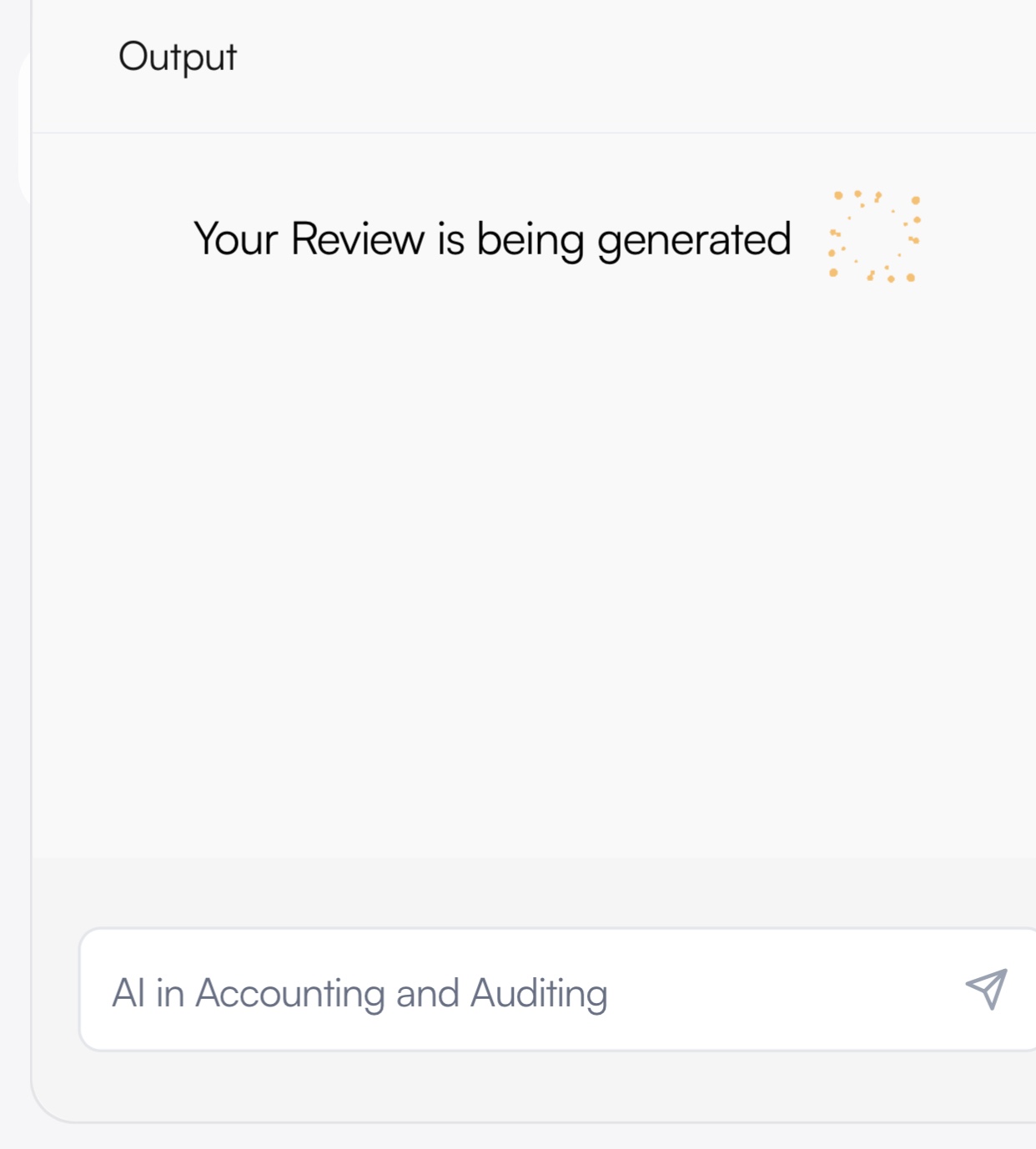This screenshot has width=1036, height=1149.
Task: Click the divider line under the Output header
Action: [x=534, y=133]
